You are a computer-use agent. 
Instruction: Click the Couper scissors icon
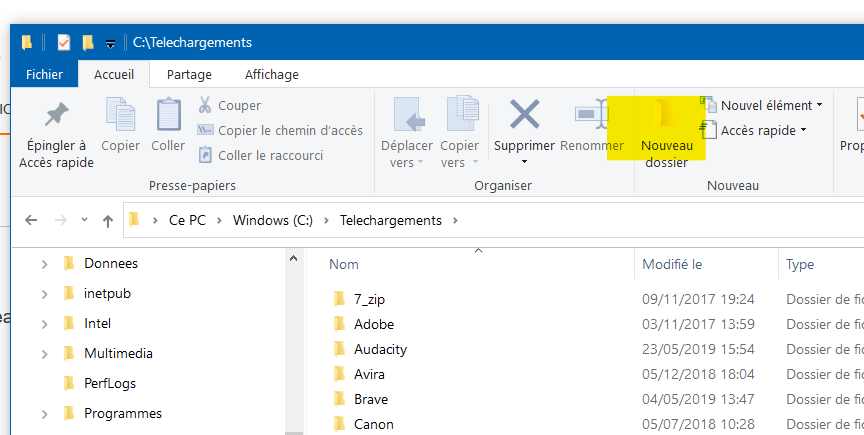pos(205,105)
